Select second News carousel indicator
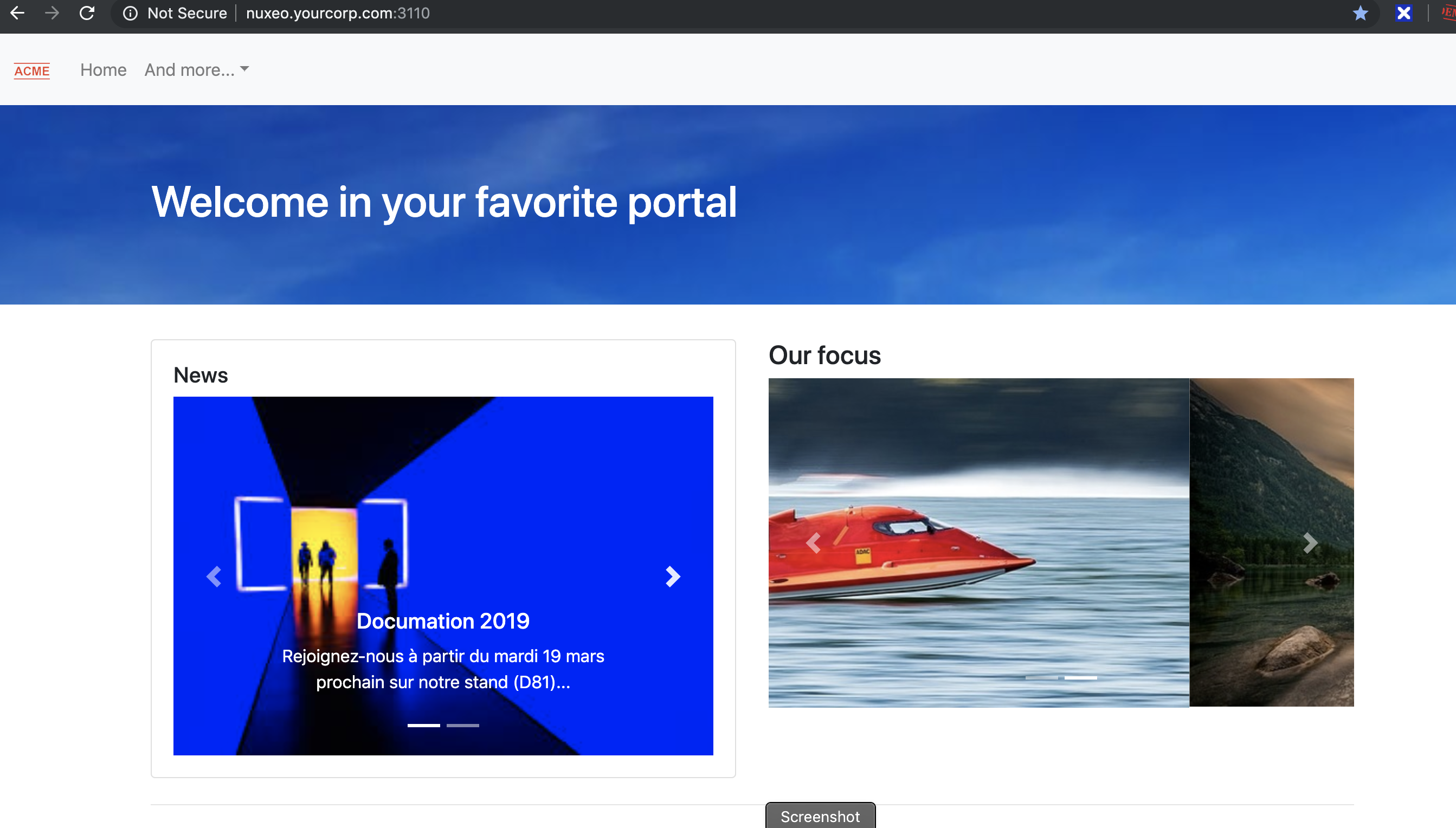 coord(462,726)
